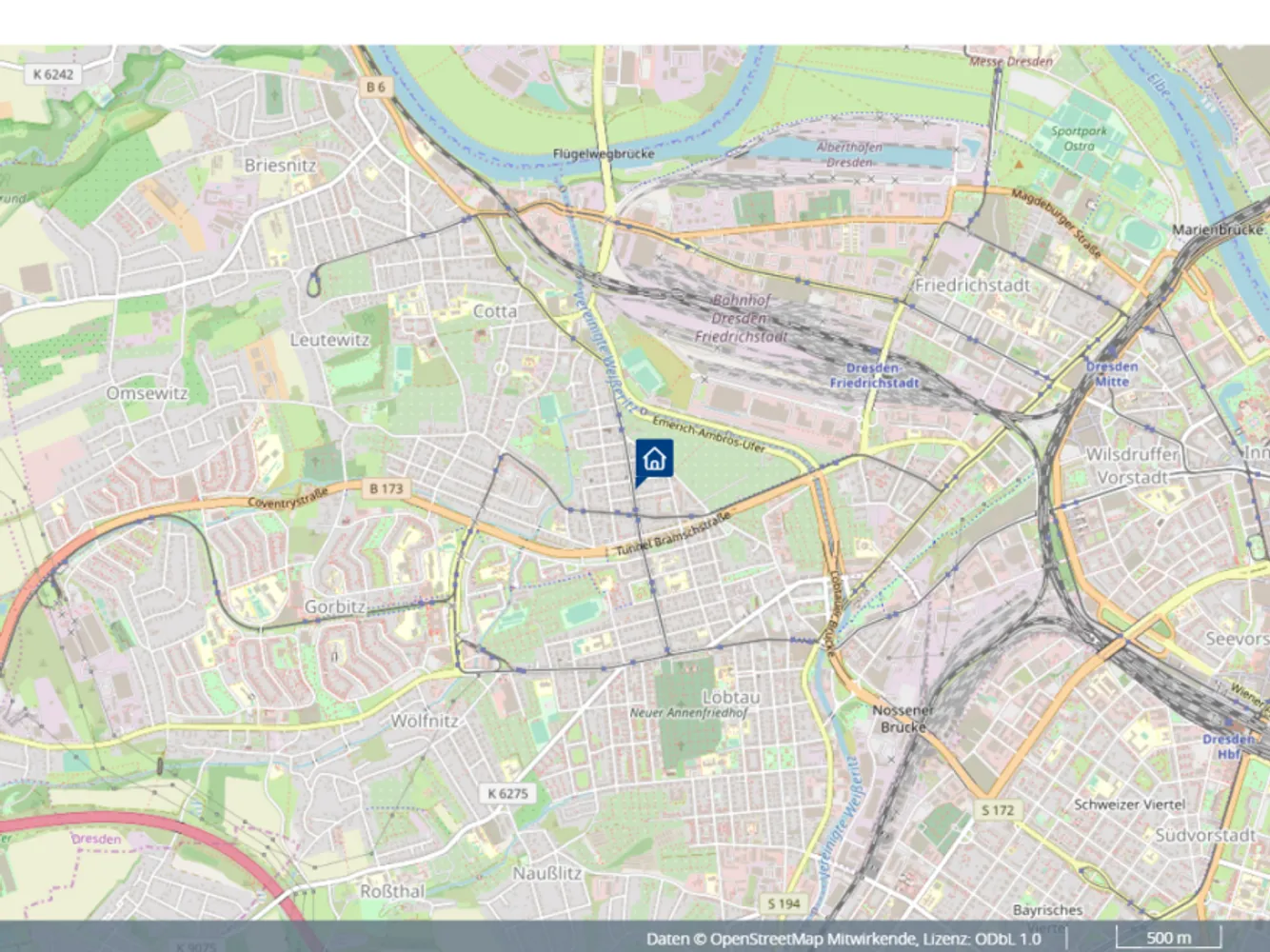This screenshot has height=952, width=1270.
Task: Click the Roßthal district label
Action: point(392,892)
